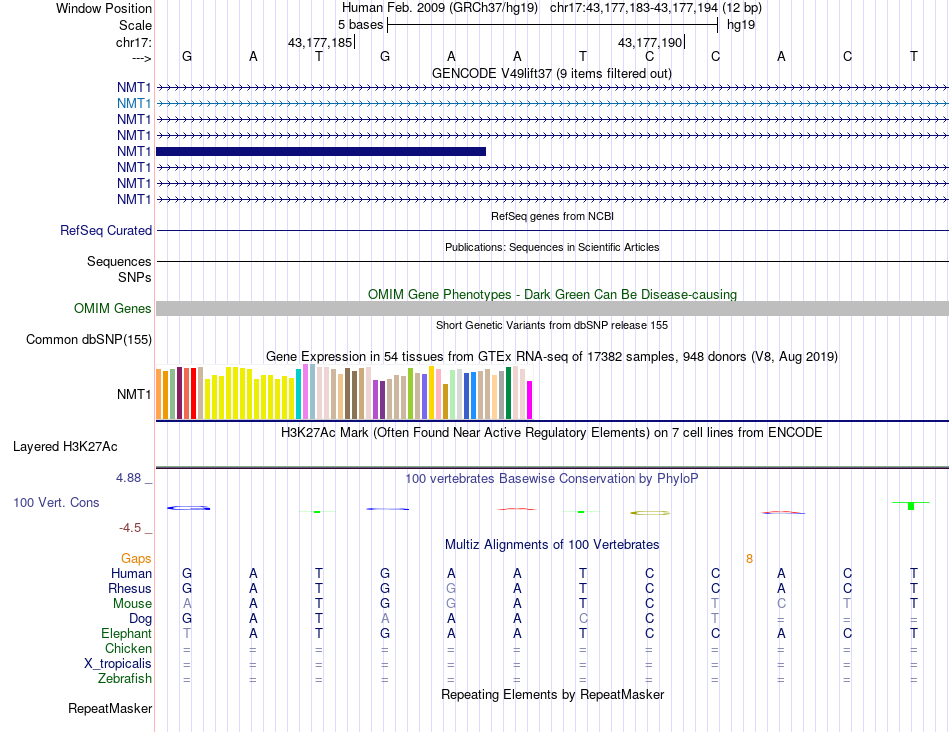Open 'Publications: Sequences in Scientific Articles' title
The image size is (950, 732).
tap(552, 247)
